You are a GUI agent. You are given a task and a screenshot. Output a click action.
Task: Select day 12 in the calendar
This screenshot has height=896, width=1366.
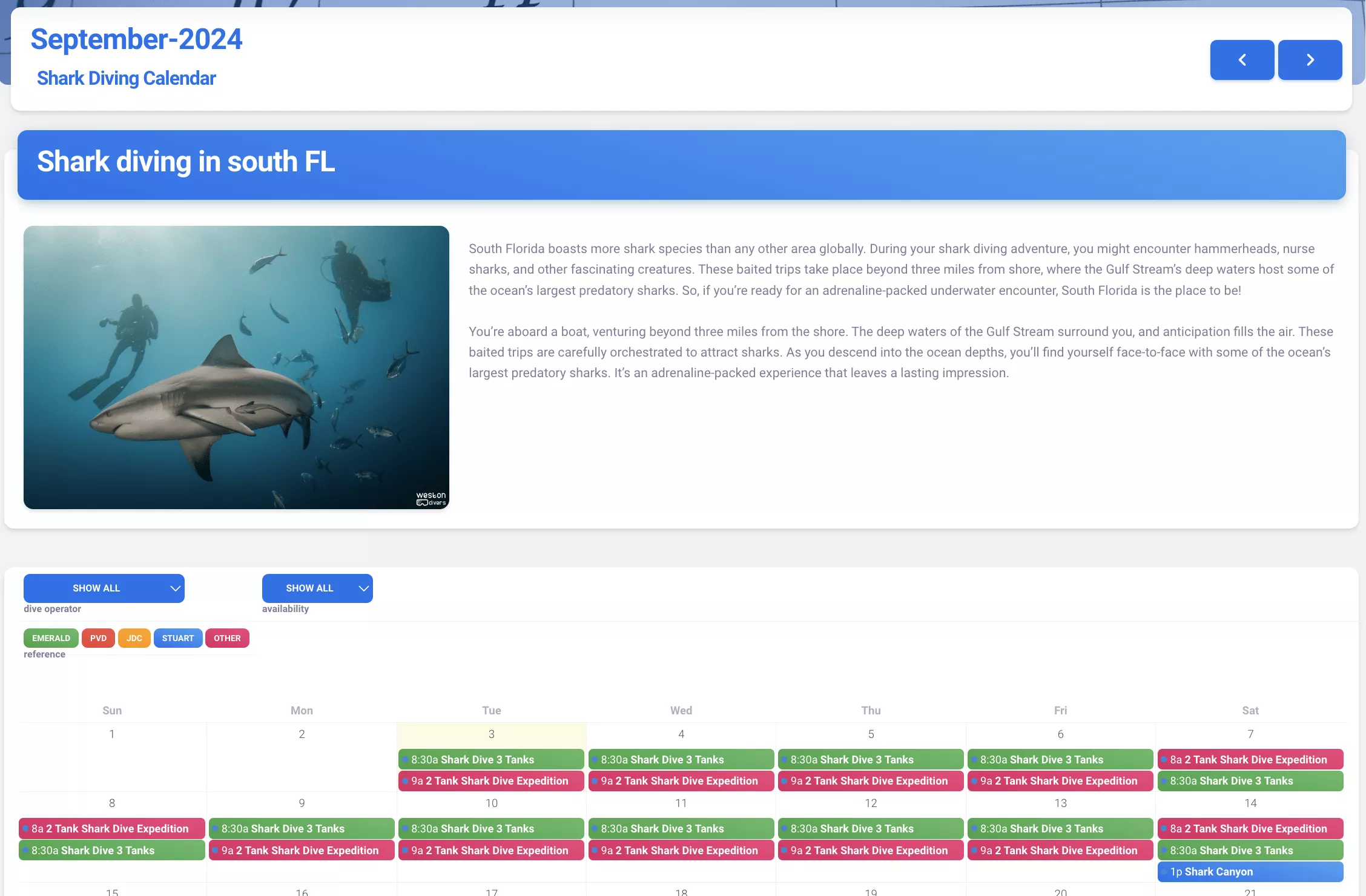click(x=871, y=803)
